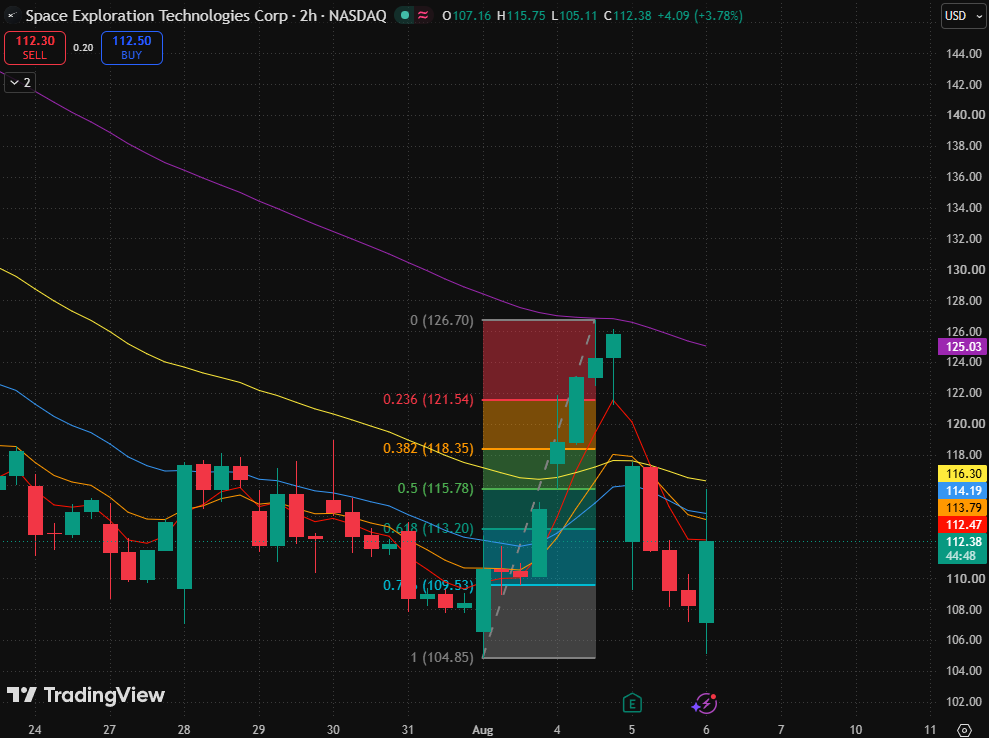
Task: Open the USD currency dropdown
Action: coord(964,16)
